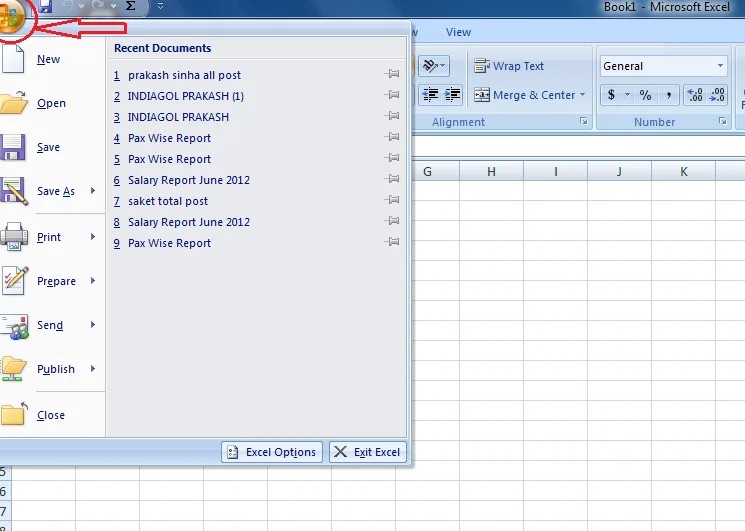Choose Close in the Office menu
The image size is (745, 531).
(x=51, y=415)
